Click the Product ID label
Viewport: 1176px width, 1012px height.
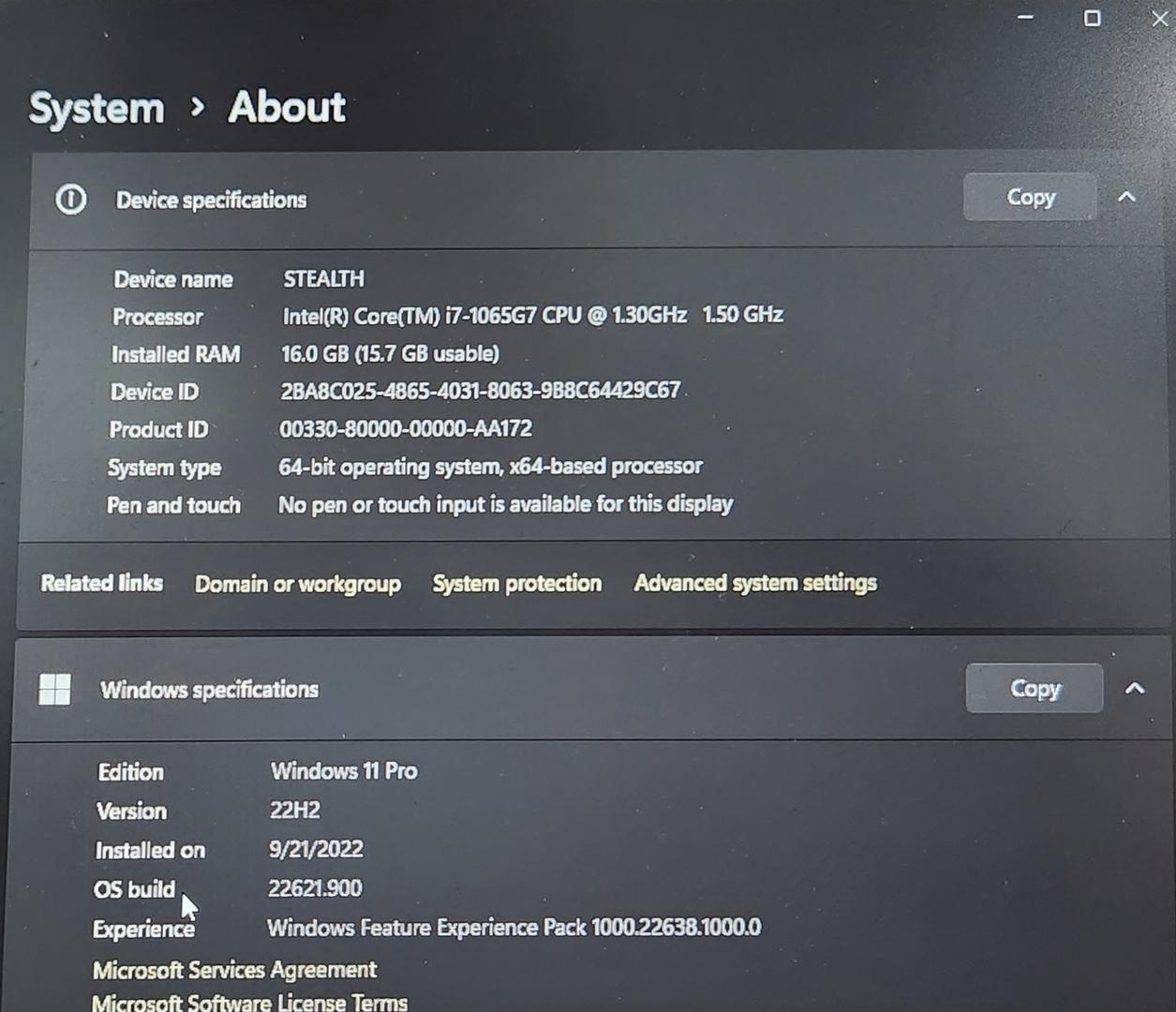[158, 429]
